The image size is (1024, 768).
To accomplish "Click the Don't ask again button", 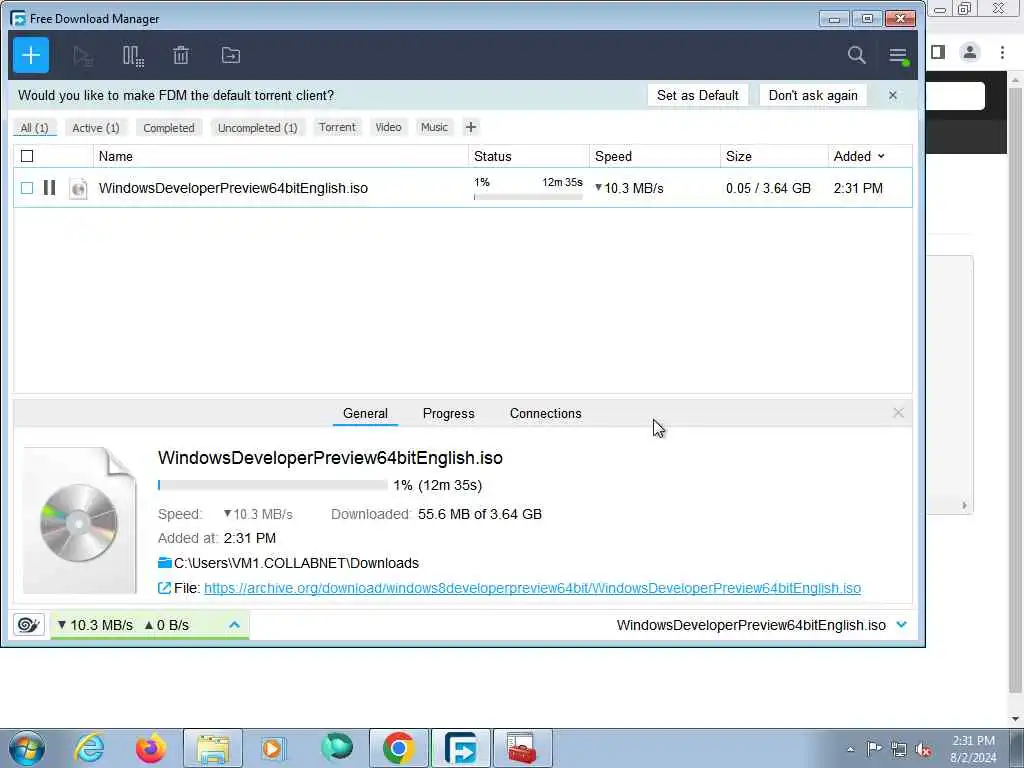I will click(813, 95).
